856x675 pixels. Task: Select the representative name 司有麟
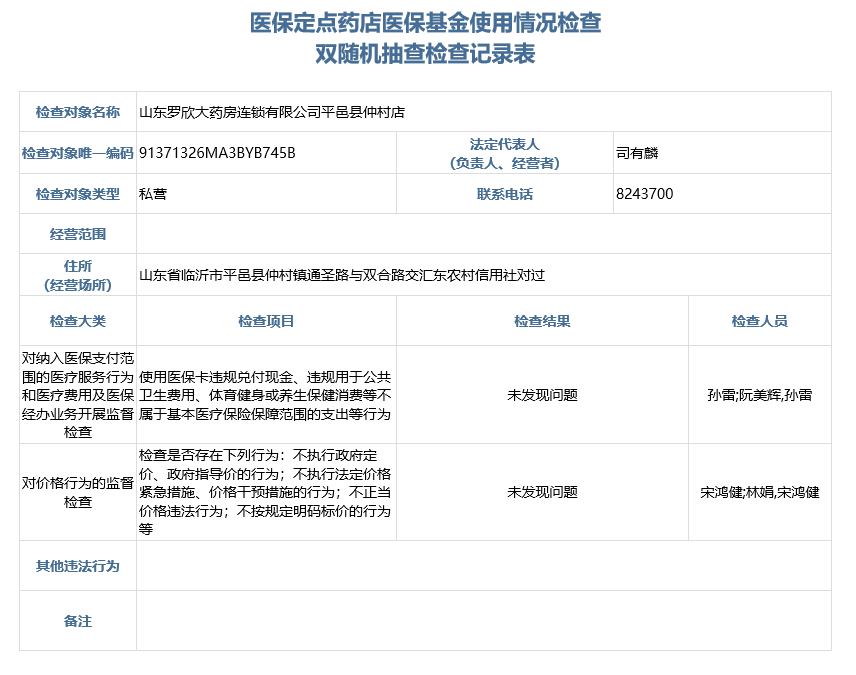(x=637, y=153)
